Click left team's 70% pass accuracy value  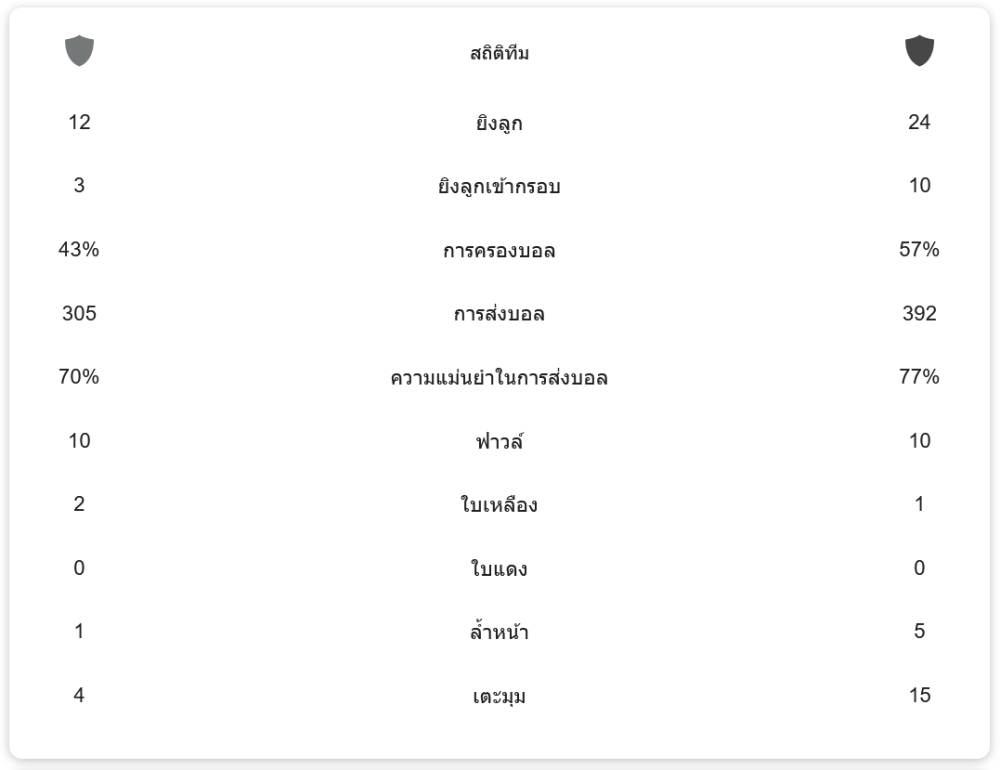coord(79,377)
